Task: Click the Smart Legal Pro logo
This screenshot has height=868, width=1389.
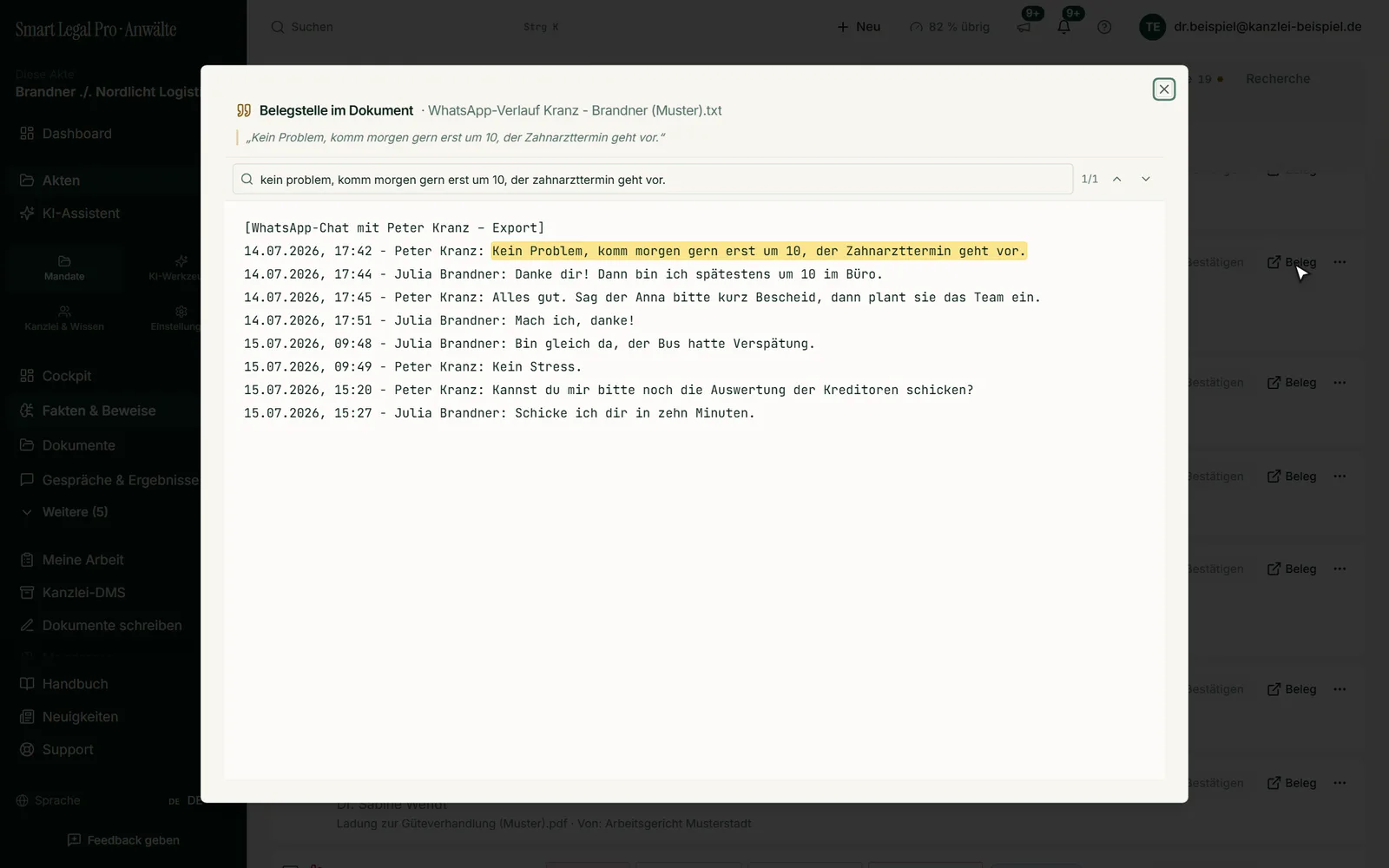Action: [95, 30]
